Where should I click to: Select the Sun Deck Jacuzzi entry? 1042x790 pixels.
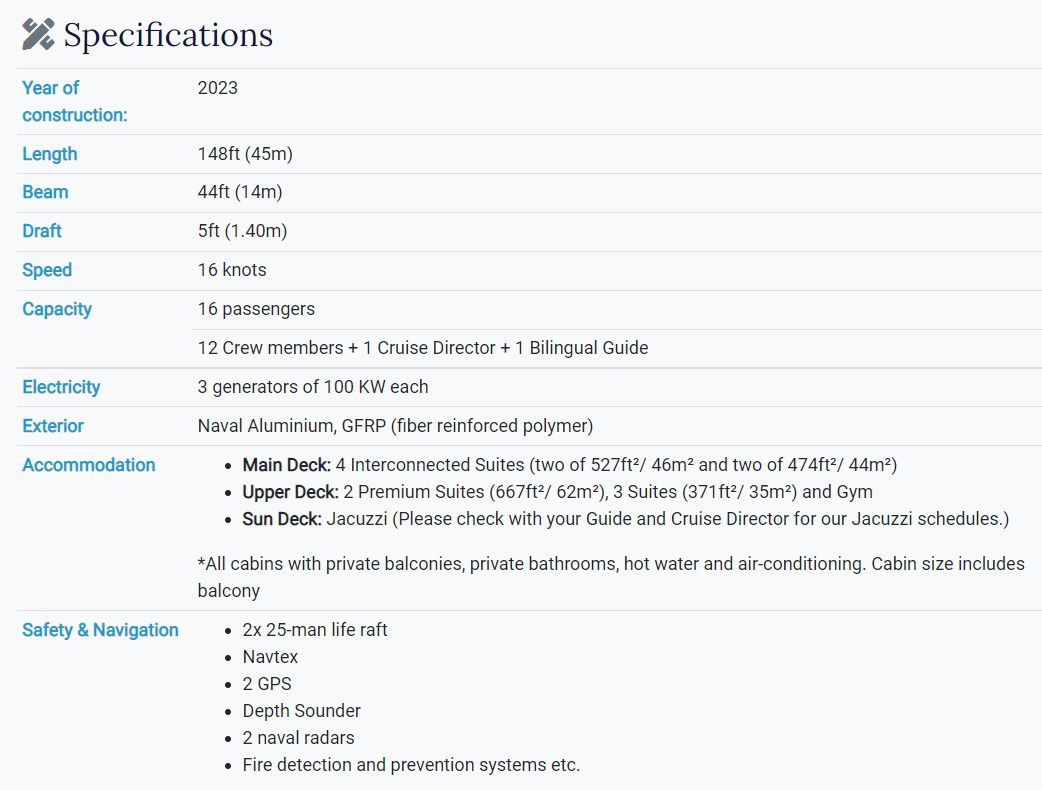pyautogui.click(x=625, y=519)
